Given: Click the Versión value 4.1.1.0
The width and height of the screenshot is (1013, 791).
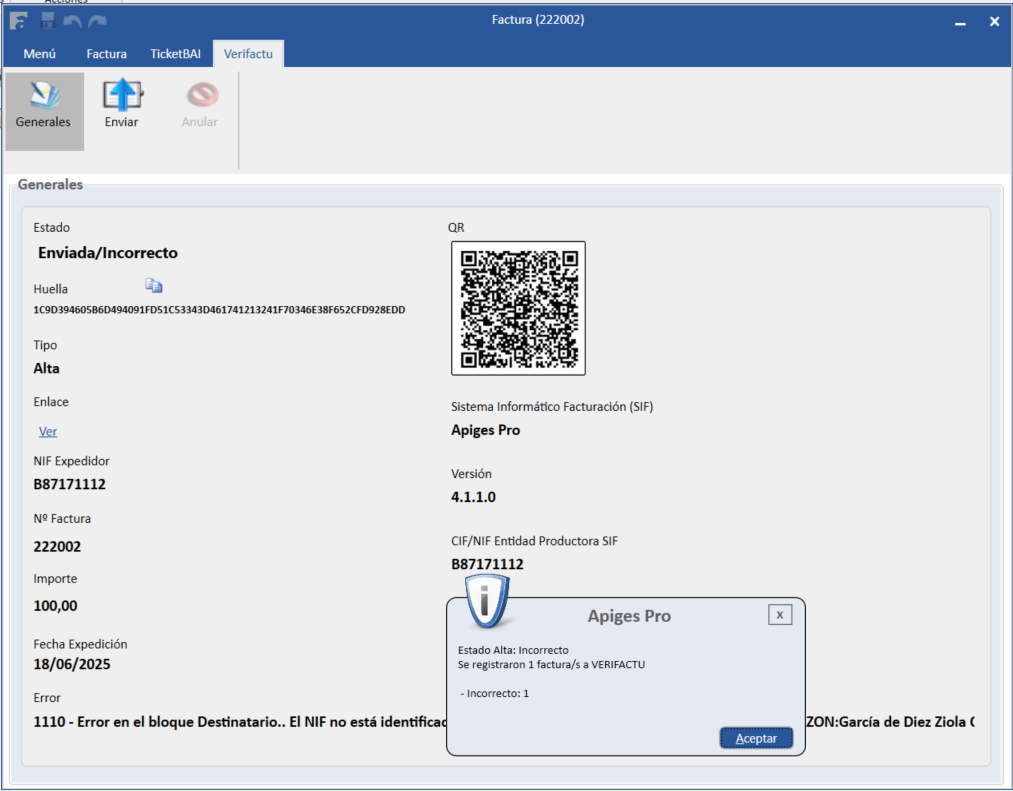Looking at the screenshot, I should coord(474,497).
